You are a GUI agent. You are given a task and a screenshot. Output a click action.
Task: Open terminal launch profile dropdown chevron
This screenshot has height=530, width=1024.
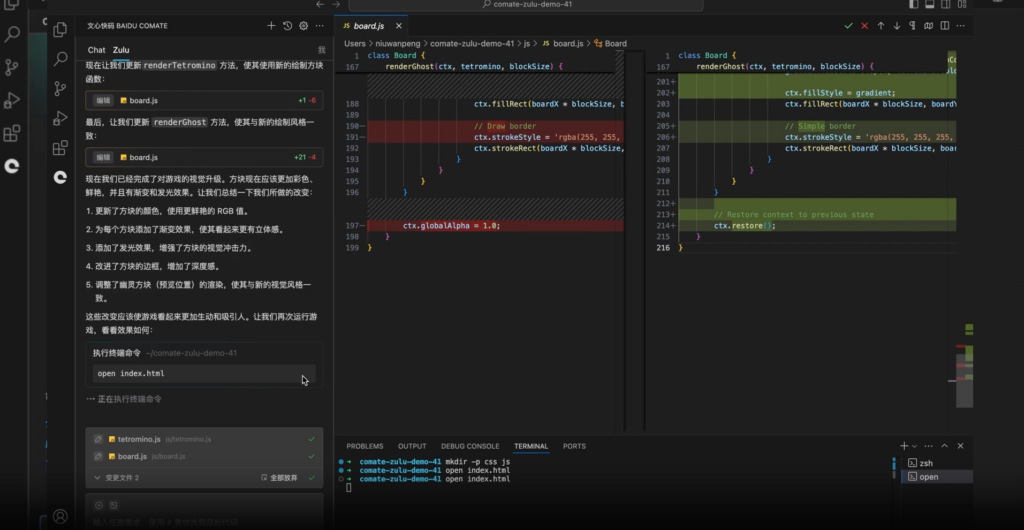click(x=914, y=446)
